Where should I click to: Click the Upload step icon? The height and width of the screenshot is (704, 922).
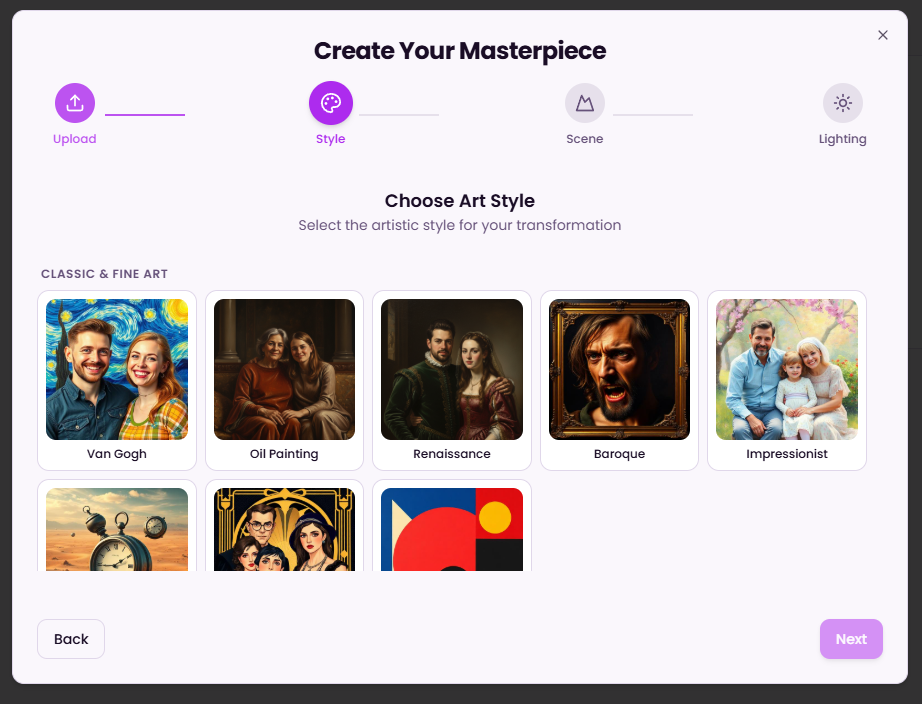(x=75, y=102)
